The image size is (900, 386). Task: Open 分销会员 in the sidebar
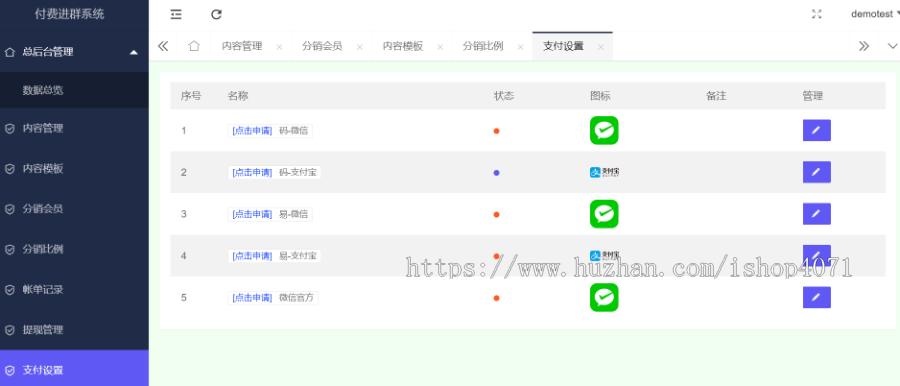pyautogui.click(x=74, y=209)
